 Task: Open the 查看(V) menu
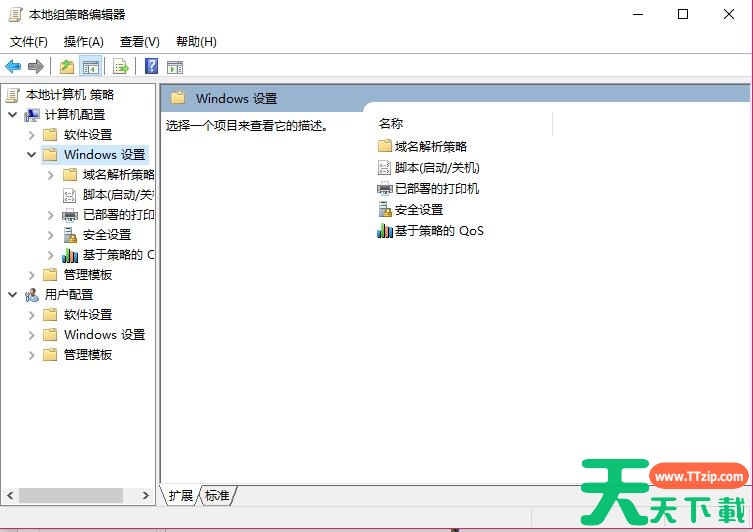[139, 42]
